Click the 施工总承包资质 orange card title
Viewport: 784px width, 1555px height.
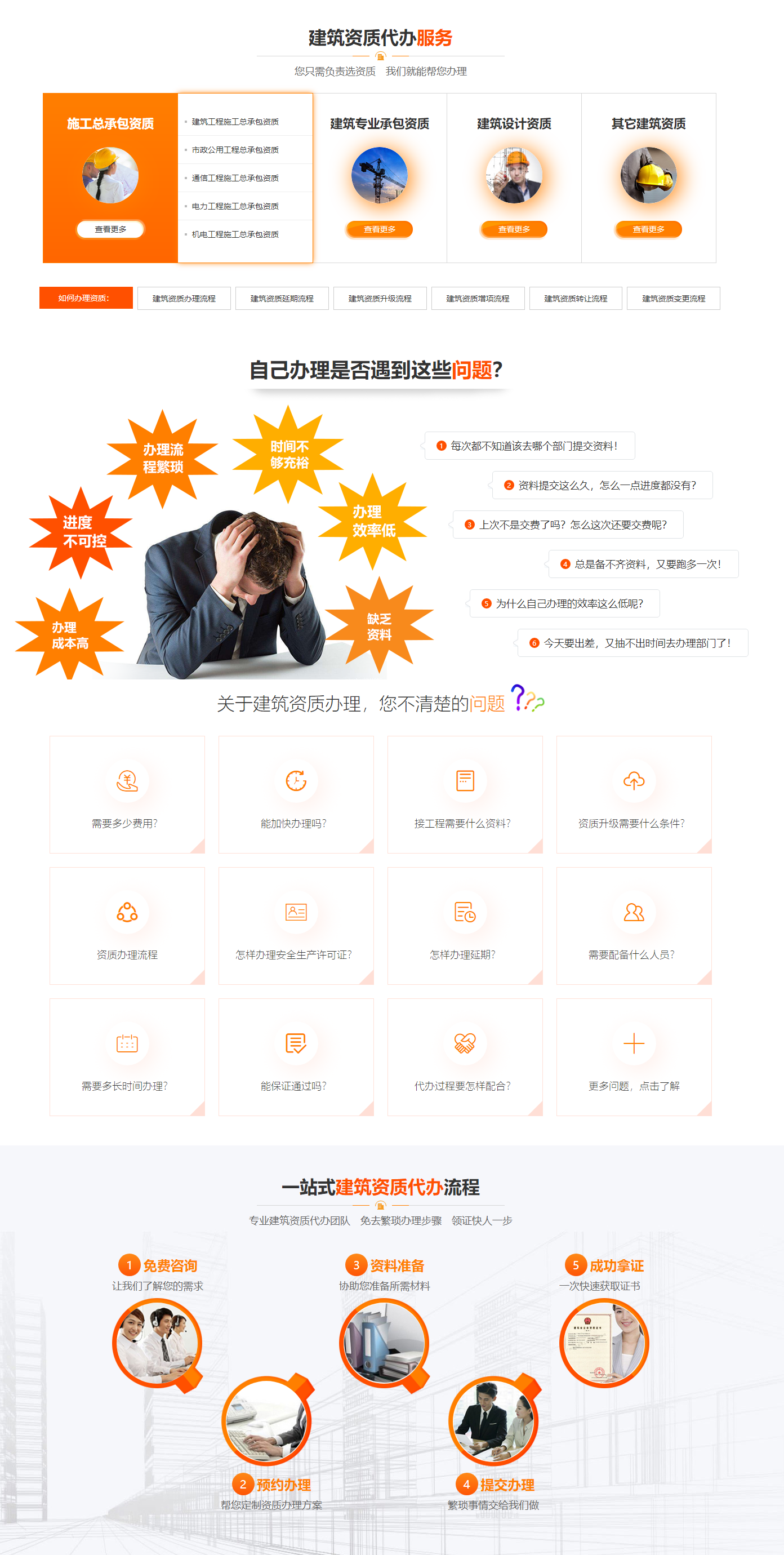tap(110, 124)
